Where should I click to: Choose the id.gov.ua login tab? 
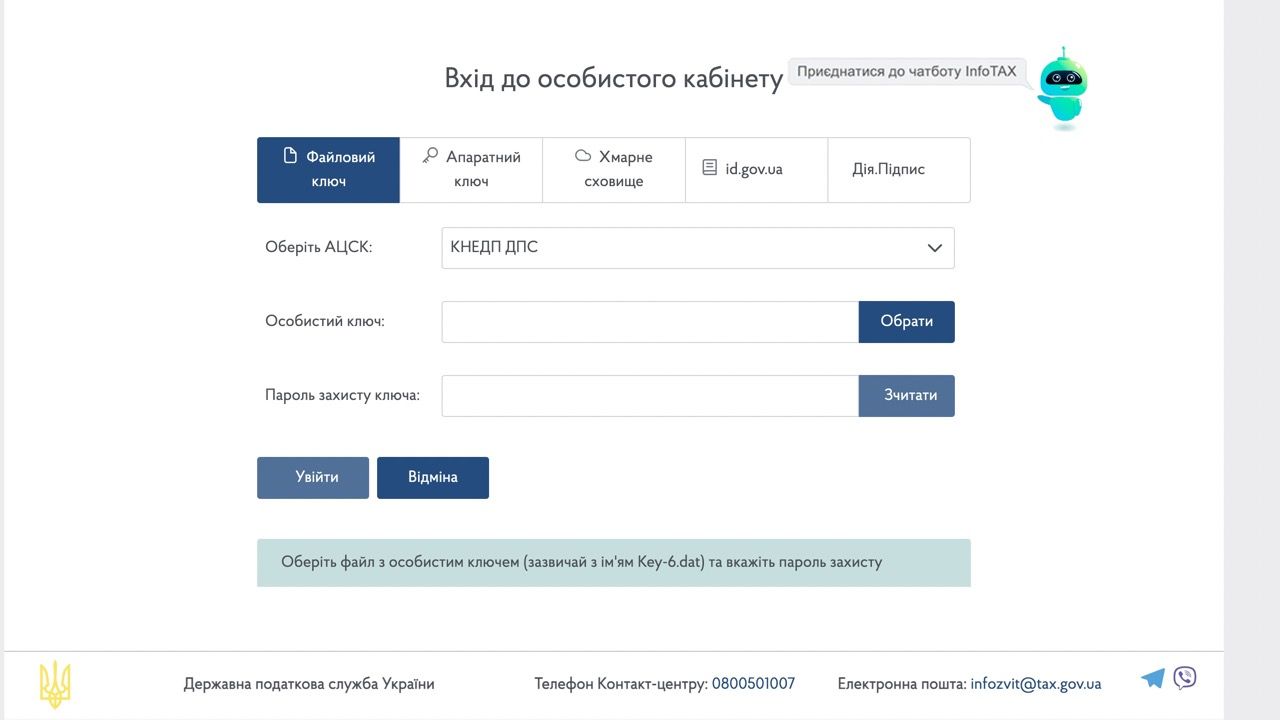(x=756, y=170)
